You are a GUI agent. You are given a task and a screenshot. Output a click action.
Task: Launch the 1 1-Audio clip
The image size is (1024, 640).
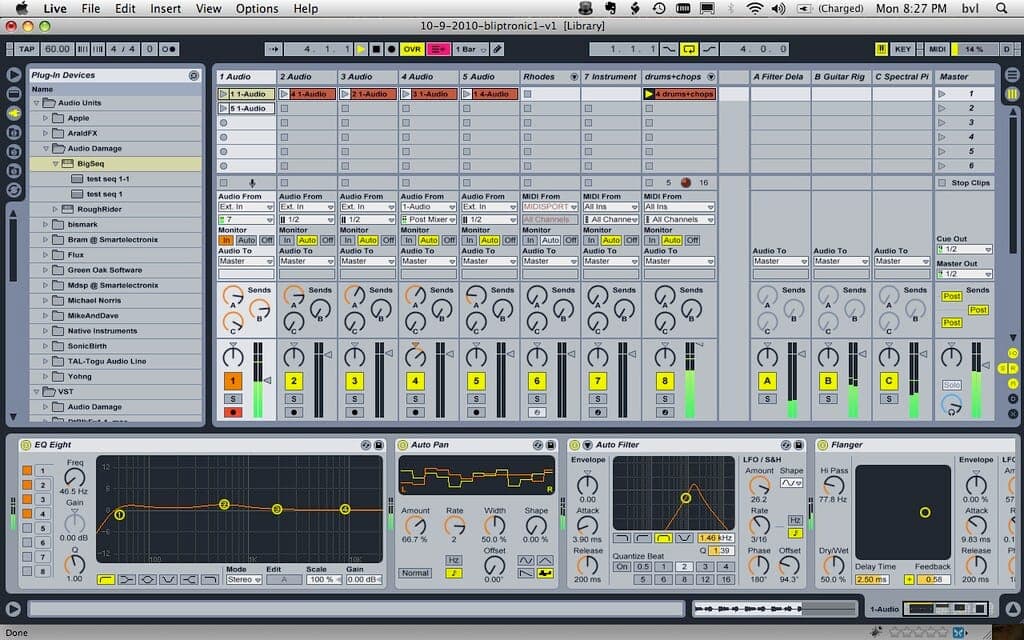[x=223, y=94]
